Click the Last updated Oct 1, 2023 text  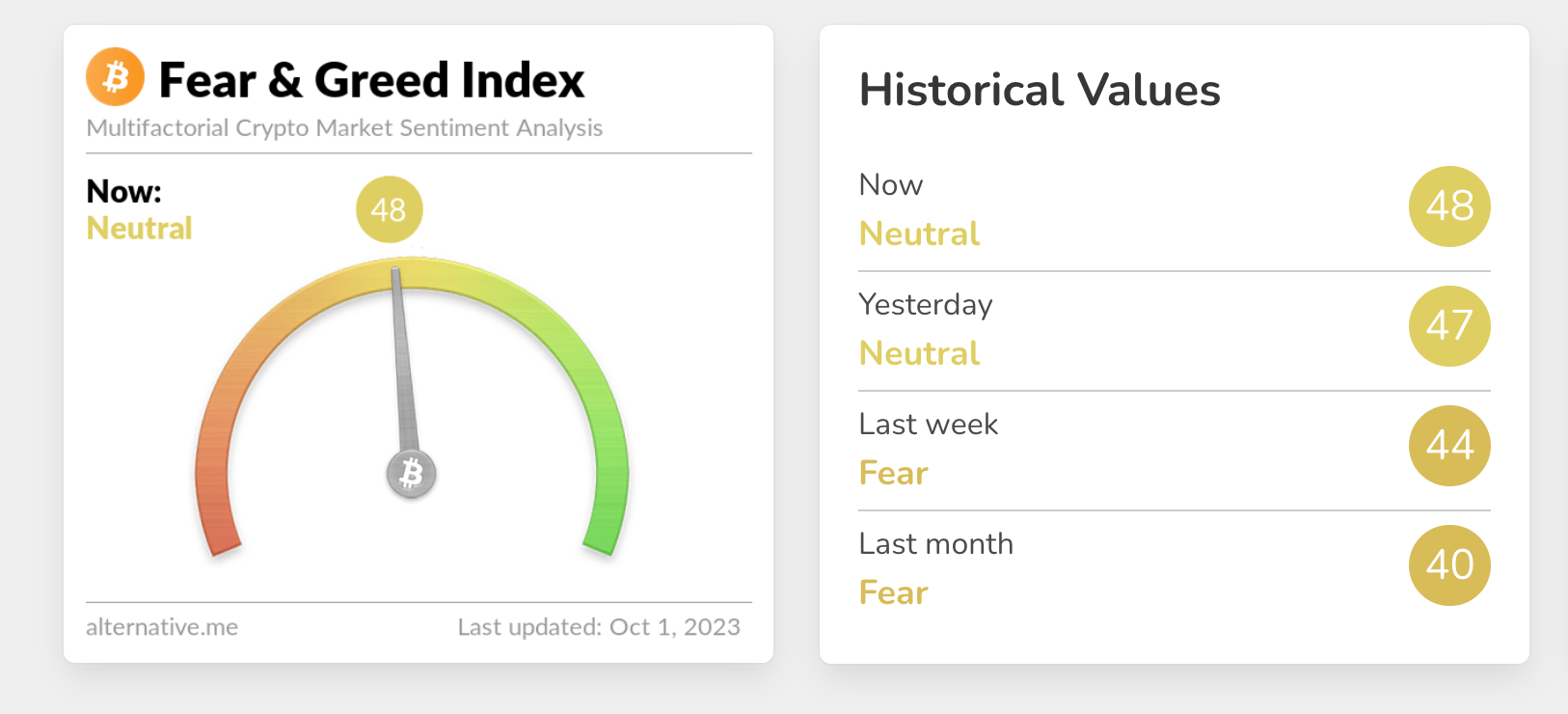599,627
